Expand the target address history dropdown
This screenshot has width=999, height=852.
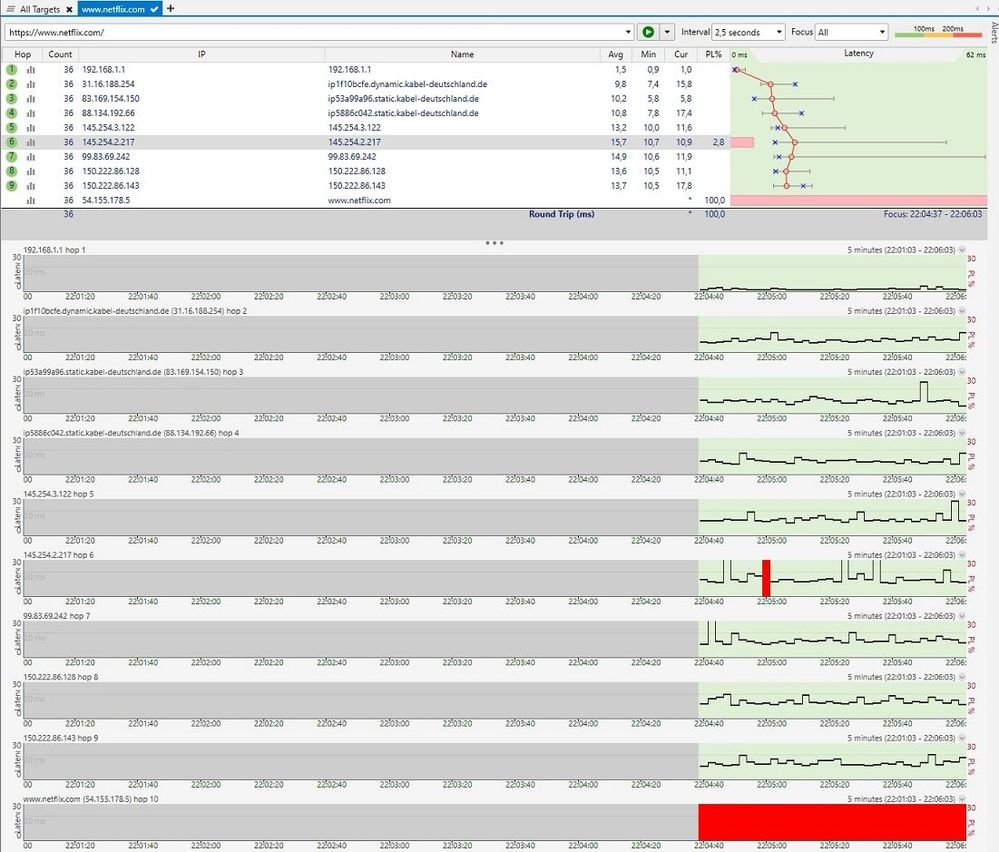628,32
